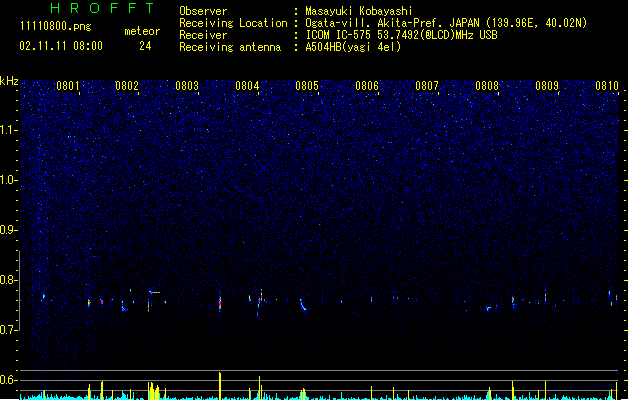Click the horizontal red echo near 0802

click(154, 292)
